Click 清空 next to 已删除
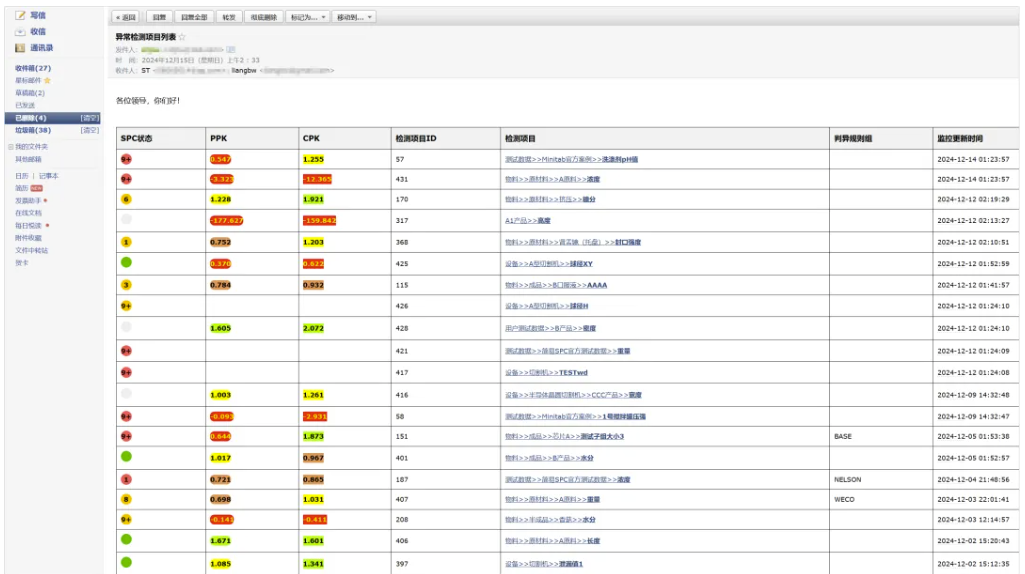The image size is (1025, 574). (x=90, y=118)
